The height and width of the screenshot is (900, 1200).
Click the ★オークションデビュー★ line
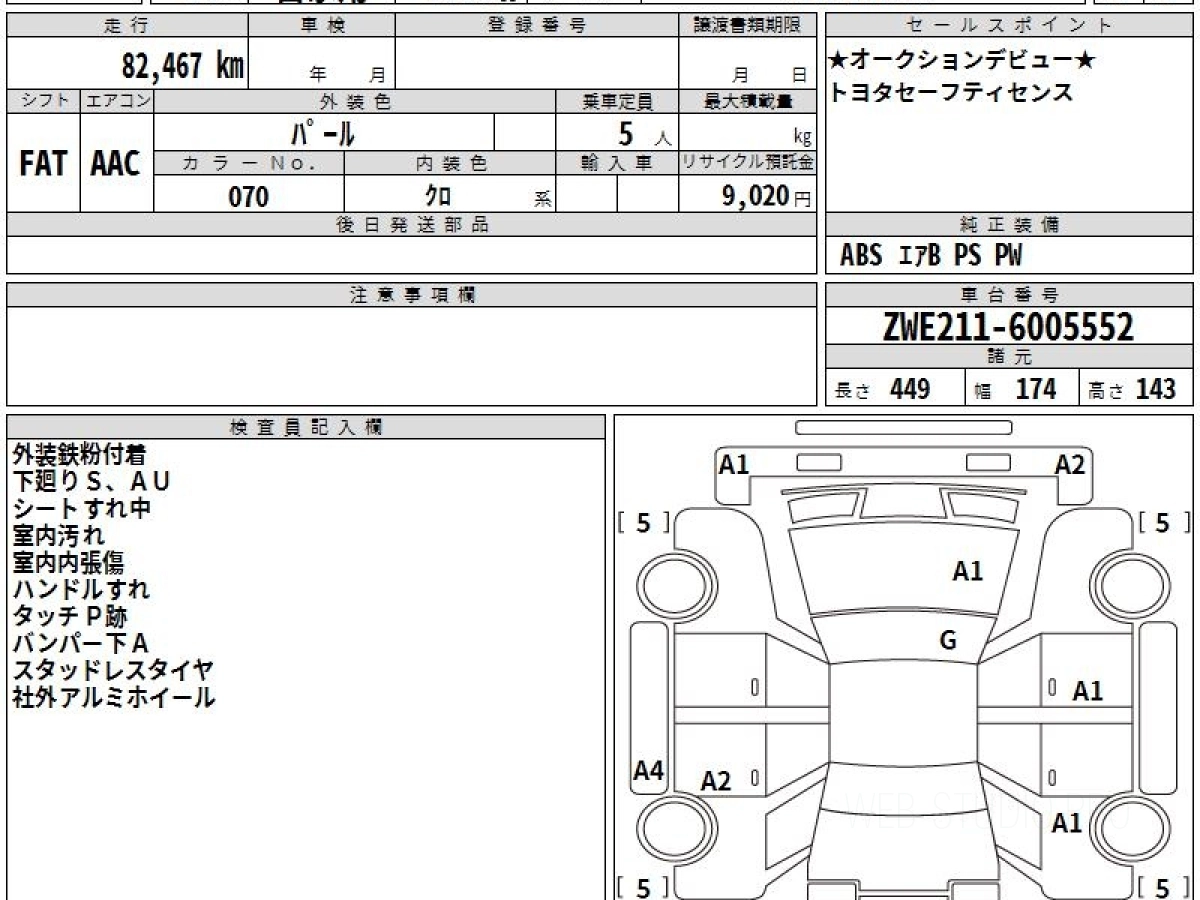click(962, 61)
